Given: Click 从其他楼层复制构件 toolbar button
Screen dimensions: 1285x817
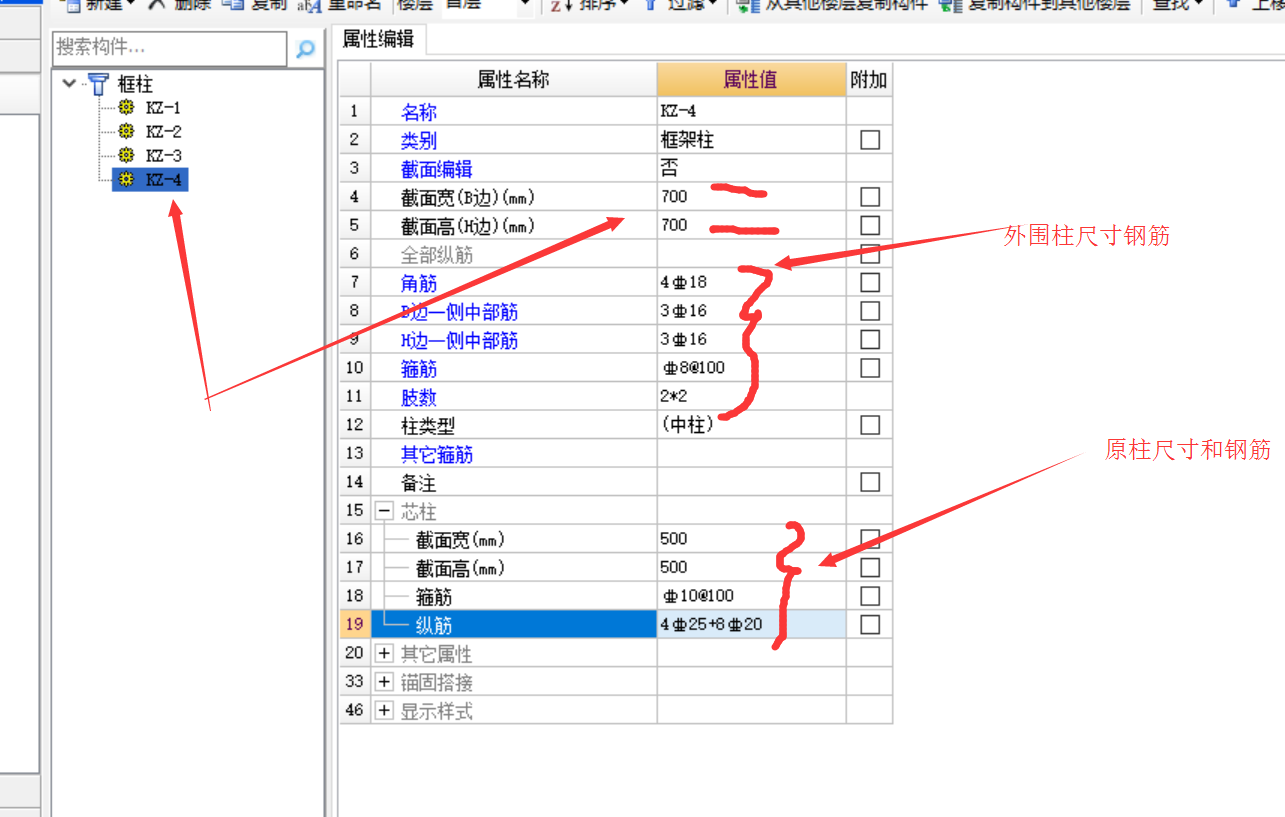Looking at the screenshot, I should 832,5.
